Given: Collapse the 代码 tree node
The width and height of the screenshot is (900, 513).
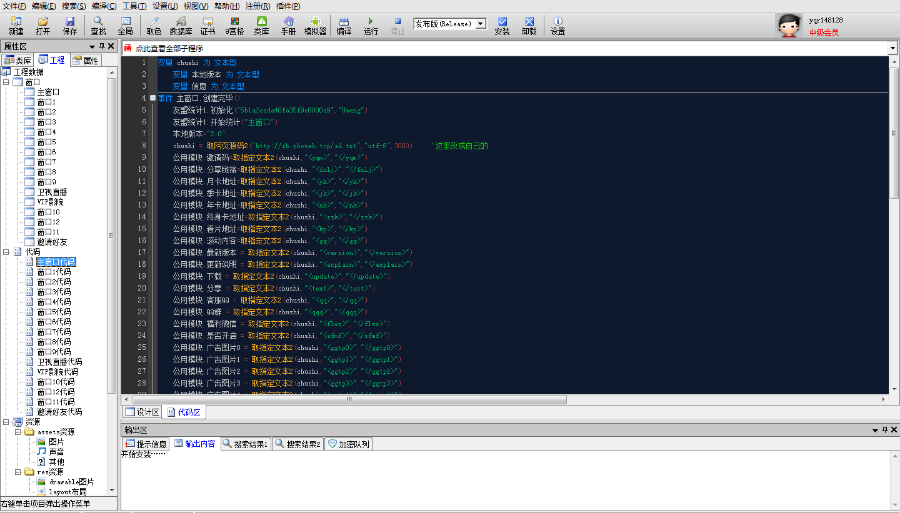Looking at the screenshot, I should pyautogui.click(x=6, y=252).
